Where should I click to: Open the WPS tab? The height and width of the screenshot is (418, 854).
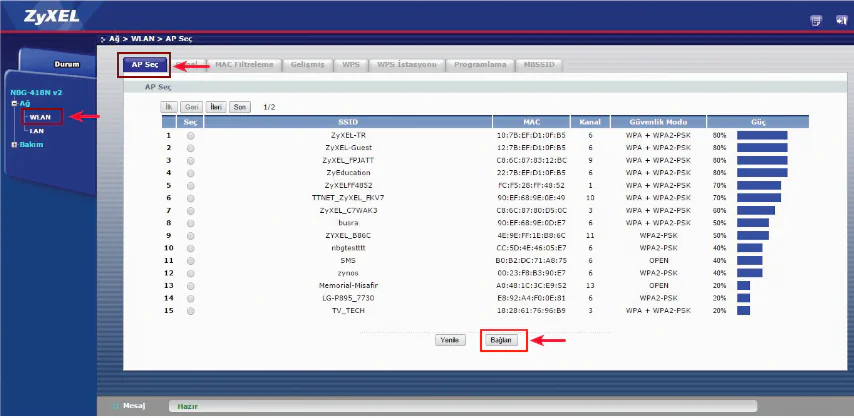click(x=349, y=65)
